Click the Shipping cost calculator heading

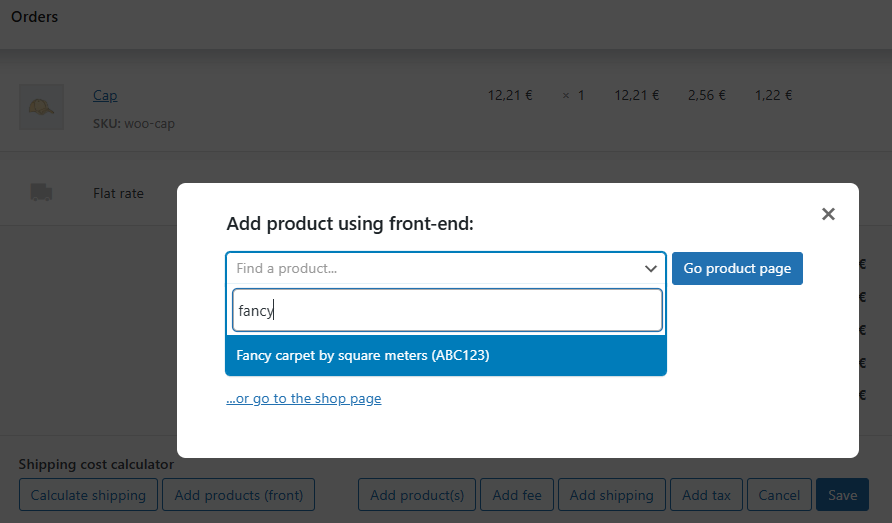tap(96, 464)
